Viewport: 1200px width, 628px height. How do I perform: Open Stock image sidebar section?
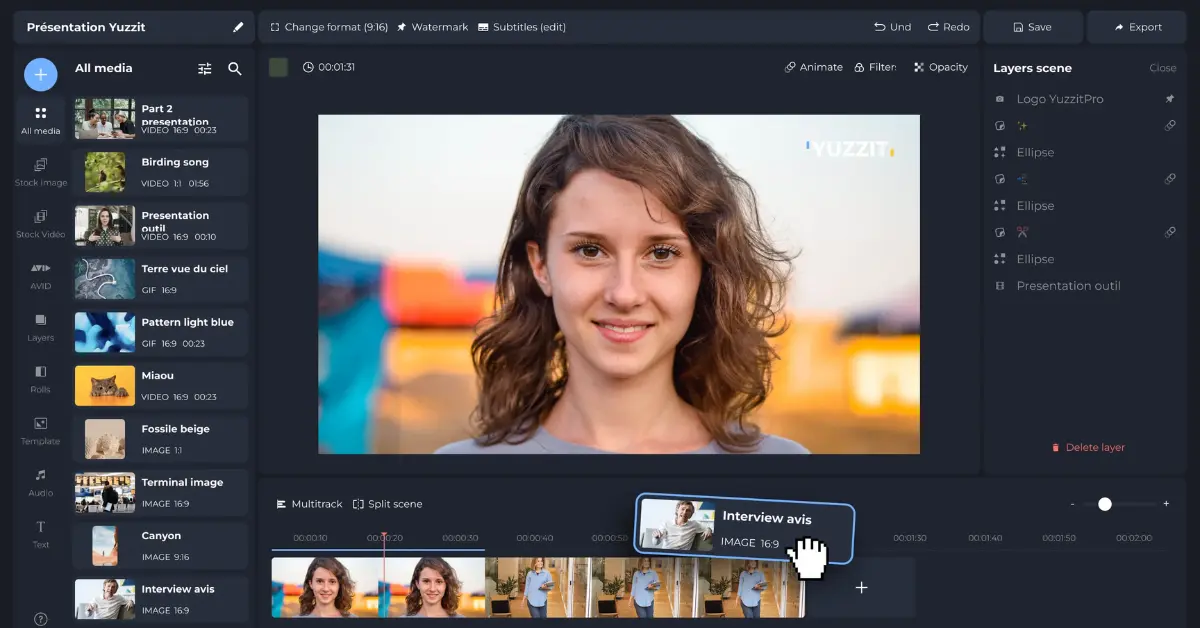41,172
